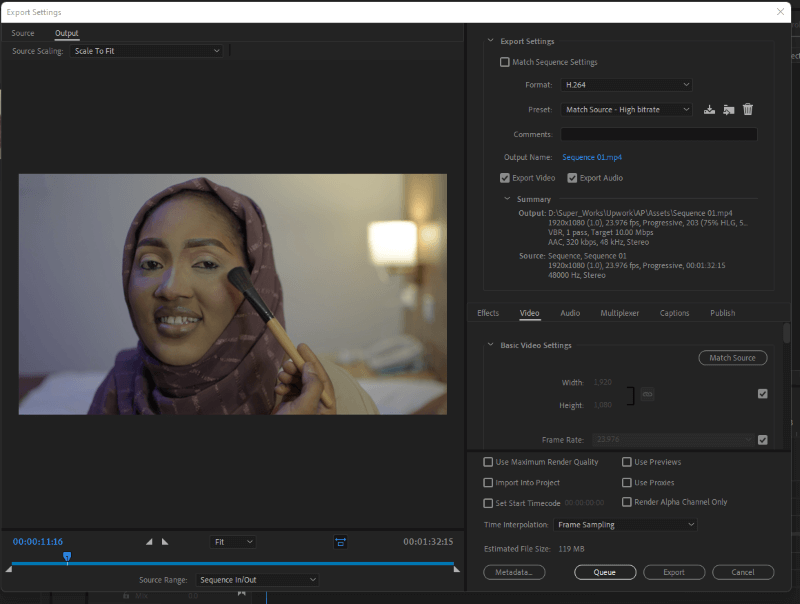This screenshot has height=604, width=800.
Task: Enable Use Previews checkbox
Action: tap(627, 462)
